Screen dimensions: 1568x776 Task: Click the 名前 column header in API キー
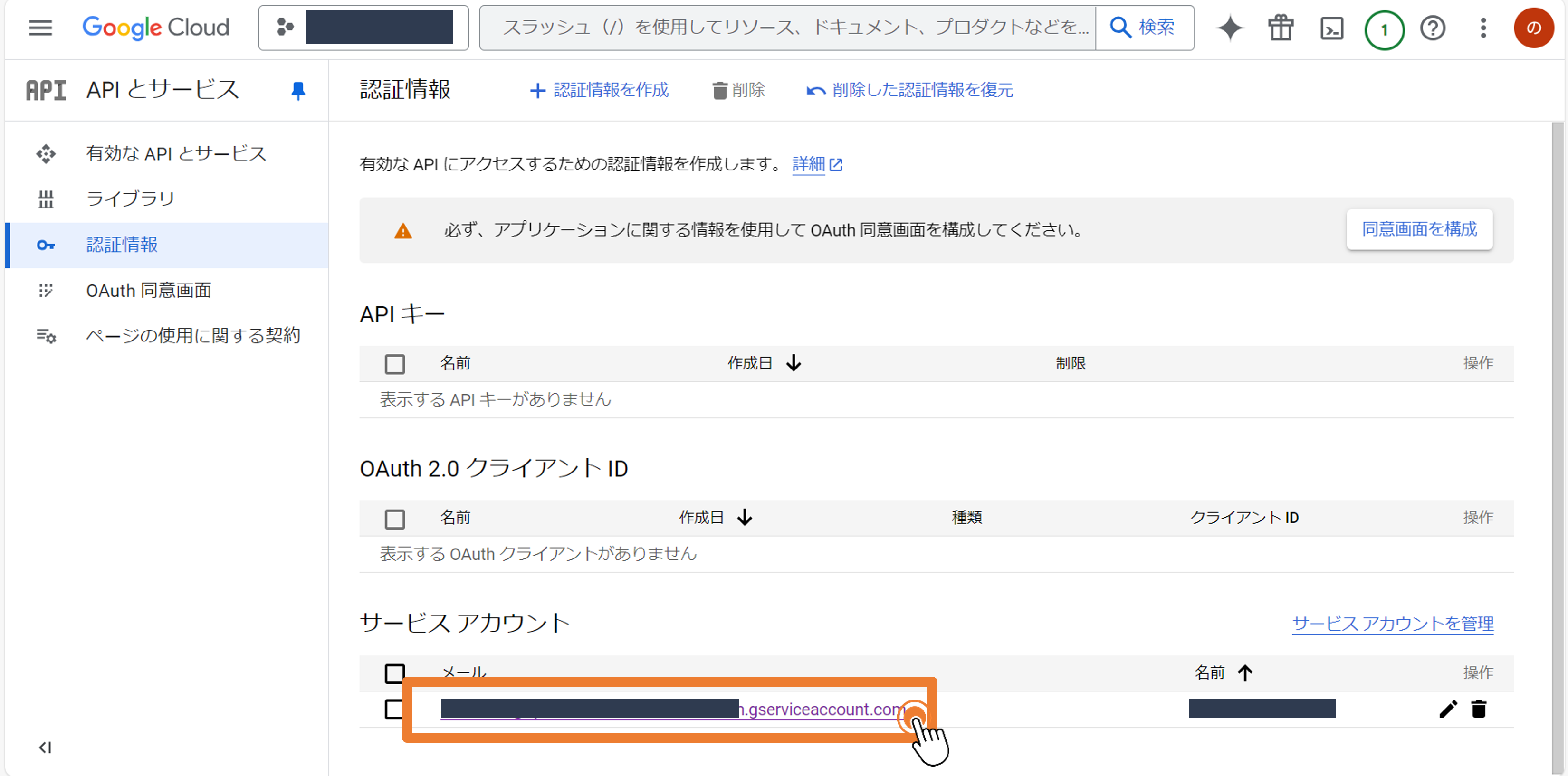[455, 364]
